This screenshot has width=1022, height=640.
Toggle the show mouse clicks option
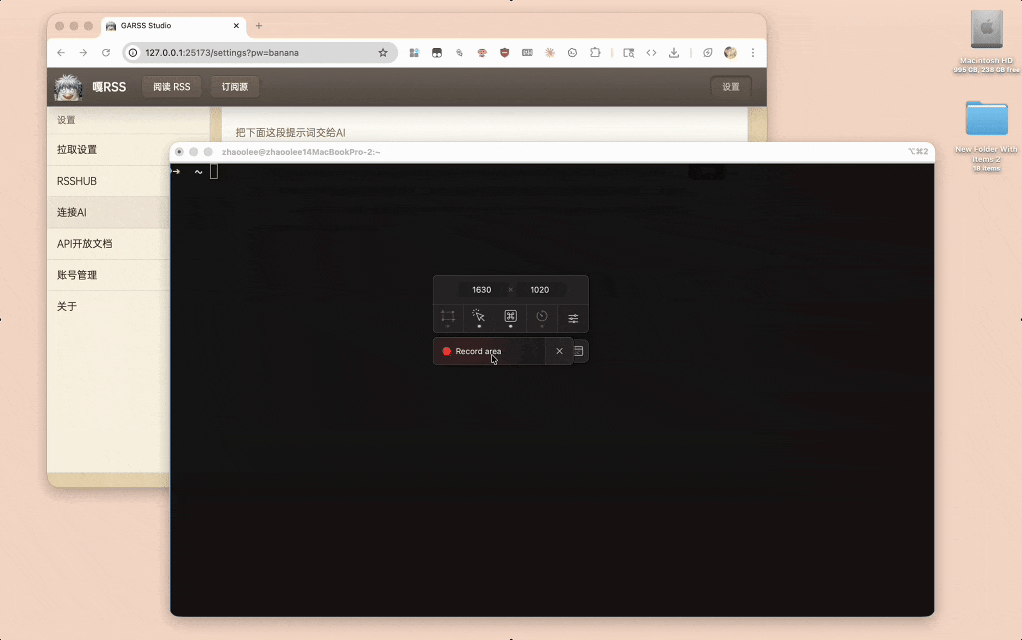pyautogui.click(x=479, y=317)
